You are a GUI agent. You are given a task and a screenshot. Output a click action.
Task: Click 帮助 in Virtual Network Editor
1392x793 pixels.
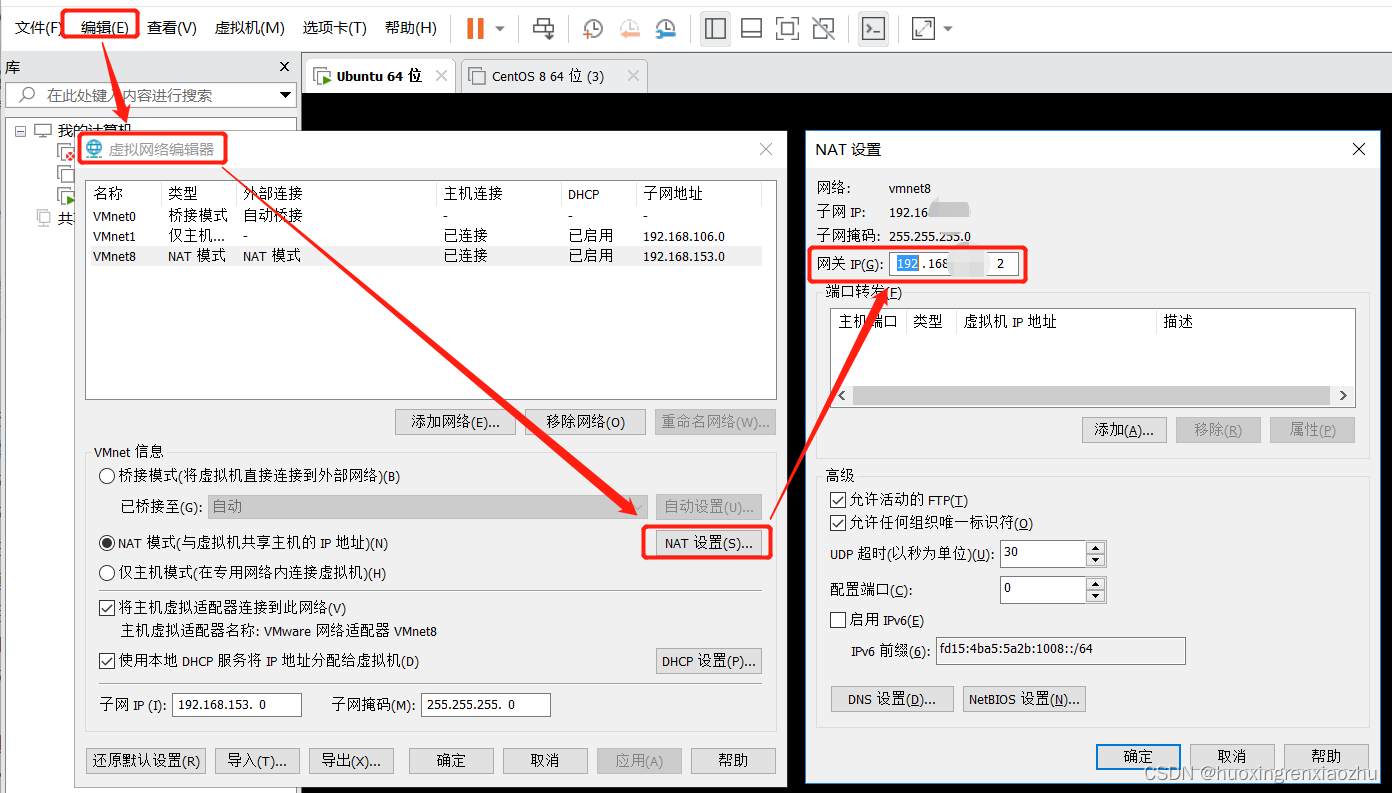point(733,760)
